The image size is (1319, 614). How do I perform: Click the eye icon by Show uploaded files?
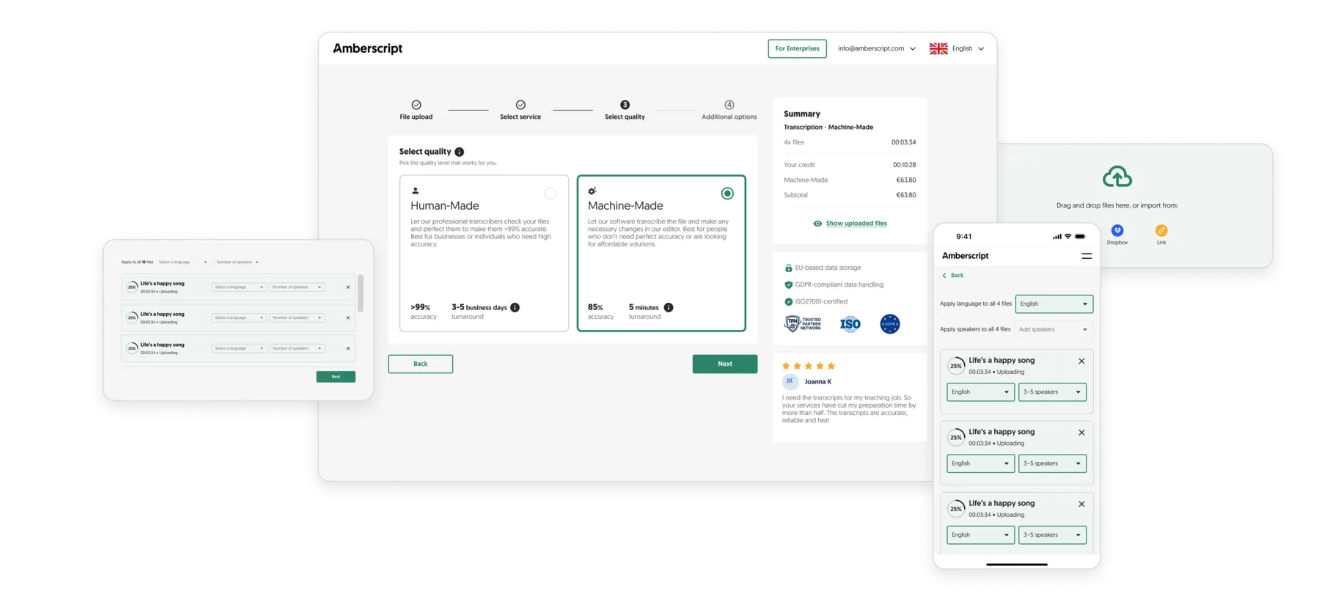pyautogui.click(x=818, y=224)
